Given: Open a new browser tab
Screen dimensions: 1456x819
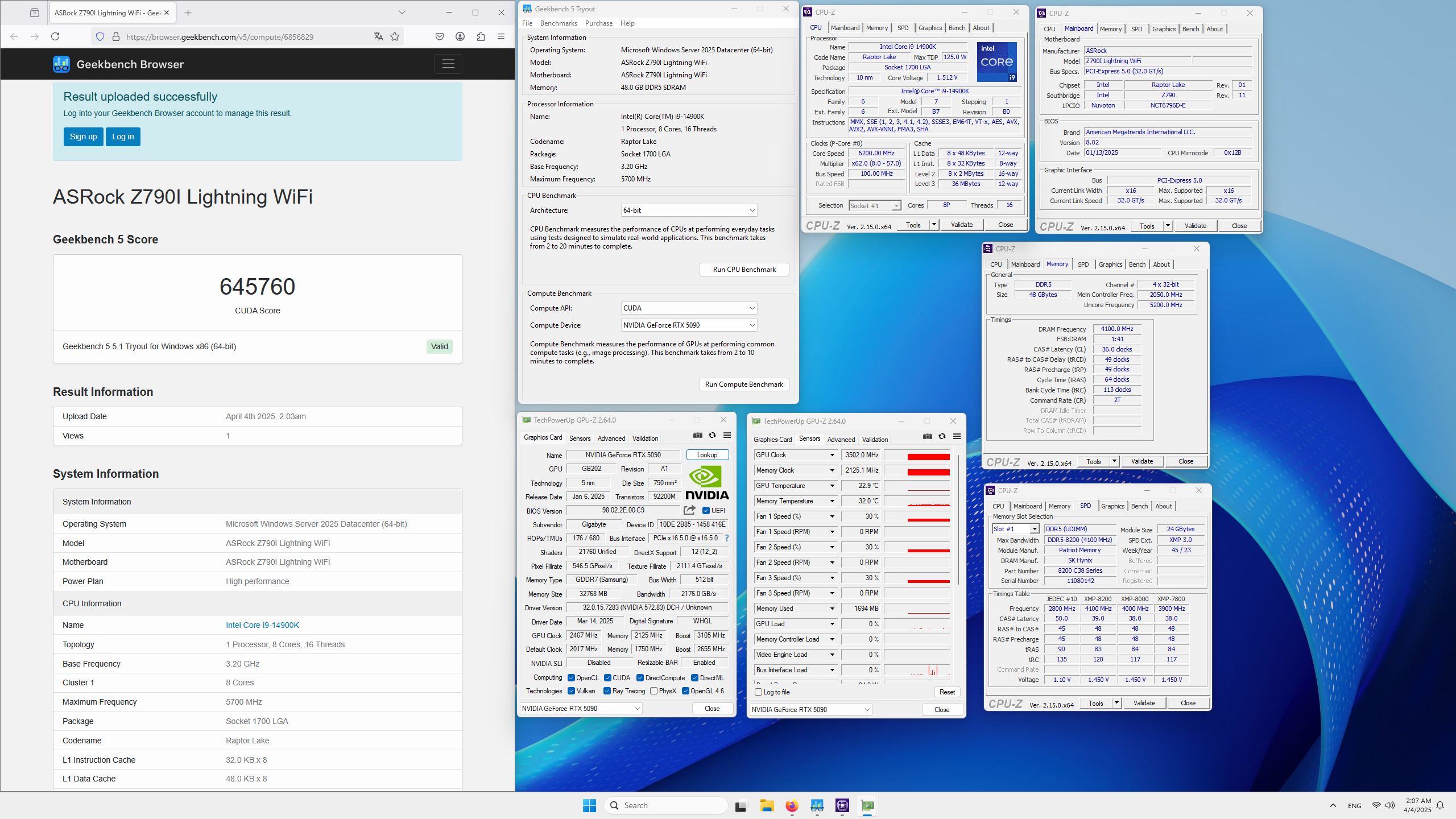Looking at the screenshot, I should pos(188,13).
